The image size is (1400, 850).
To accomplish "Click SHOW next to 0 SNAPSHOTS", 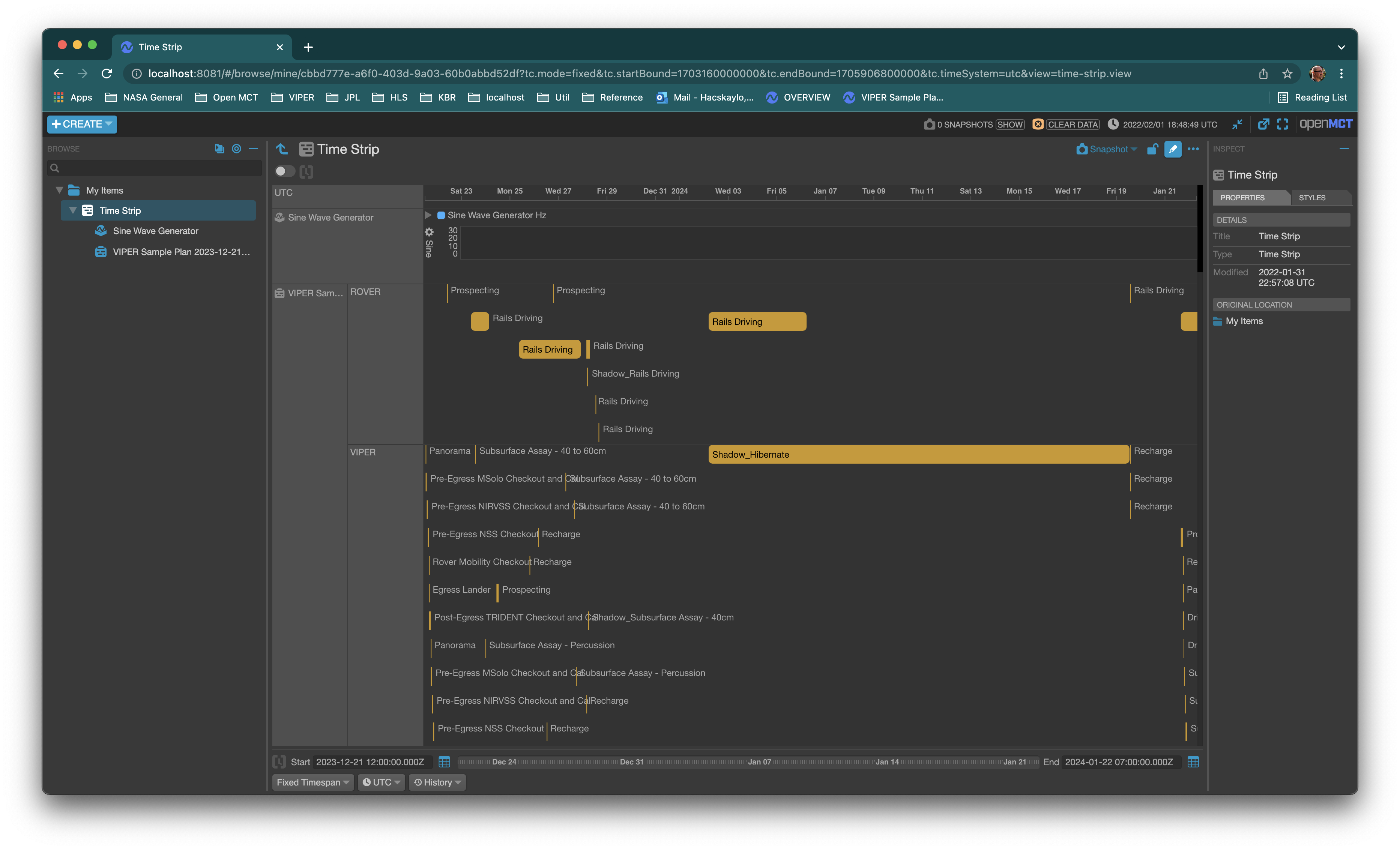I will click(x=1010, y=124).
